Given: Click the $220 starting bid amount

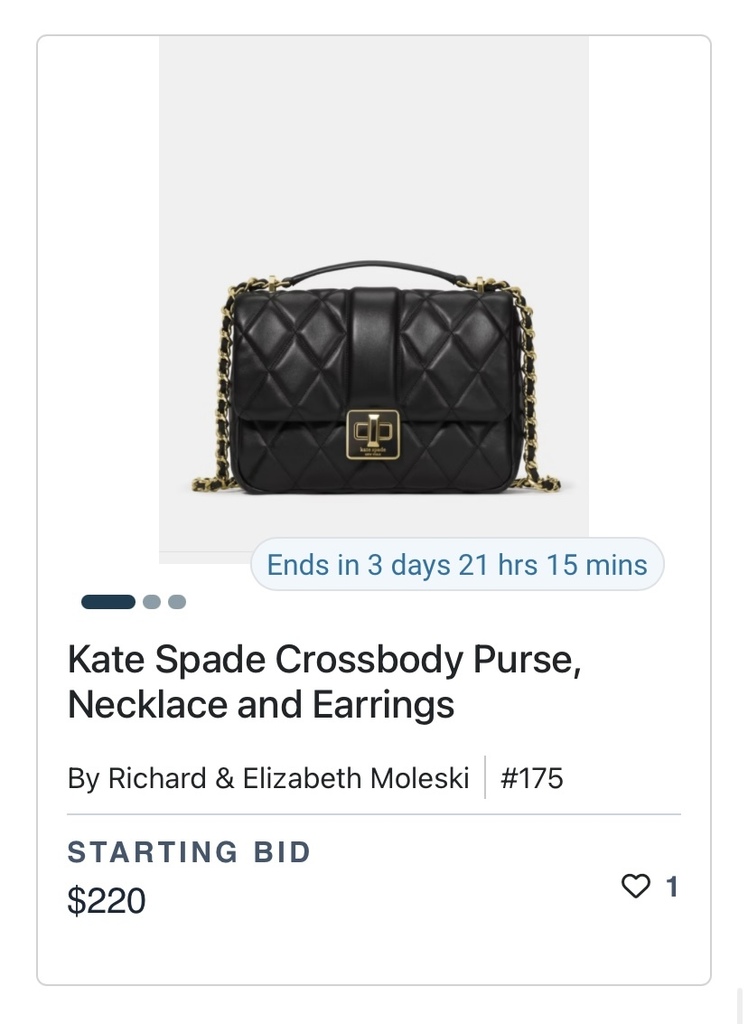Looking at the screenshot, I should pos(106,901).
